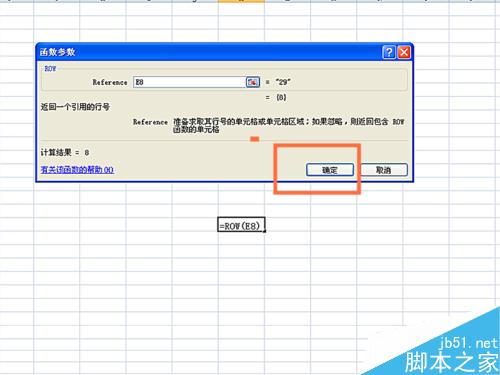Click the 确定 confirm button

pyautogui.click(x=330, y=170)
